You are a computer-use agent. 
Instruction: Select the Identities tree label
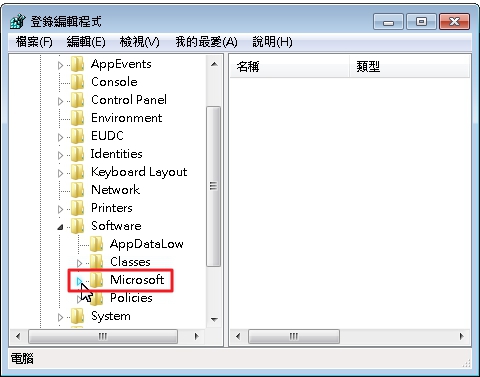(117, 154)
